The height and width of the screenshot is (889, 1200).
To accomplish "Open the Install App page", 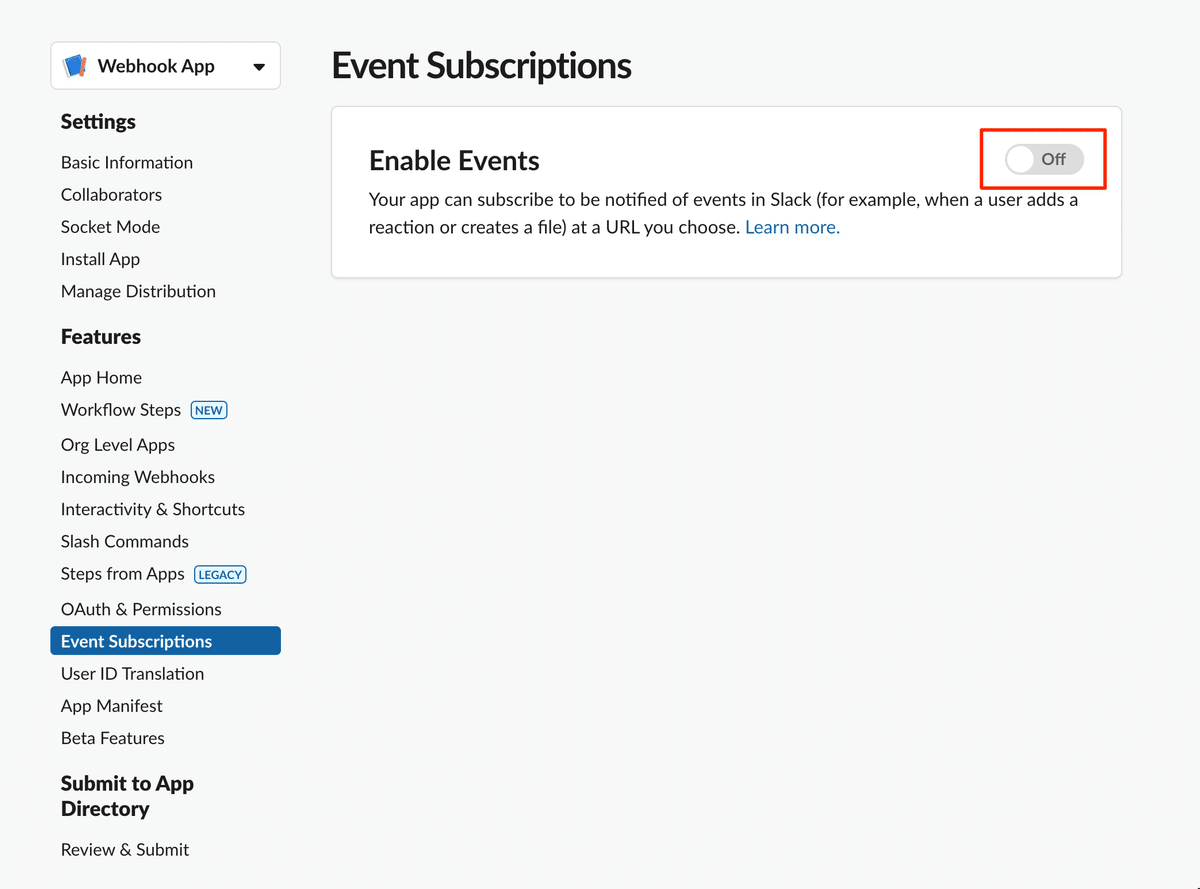I will pyautogui.click(x=100, y=259).
